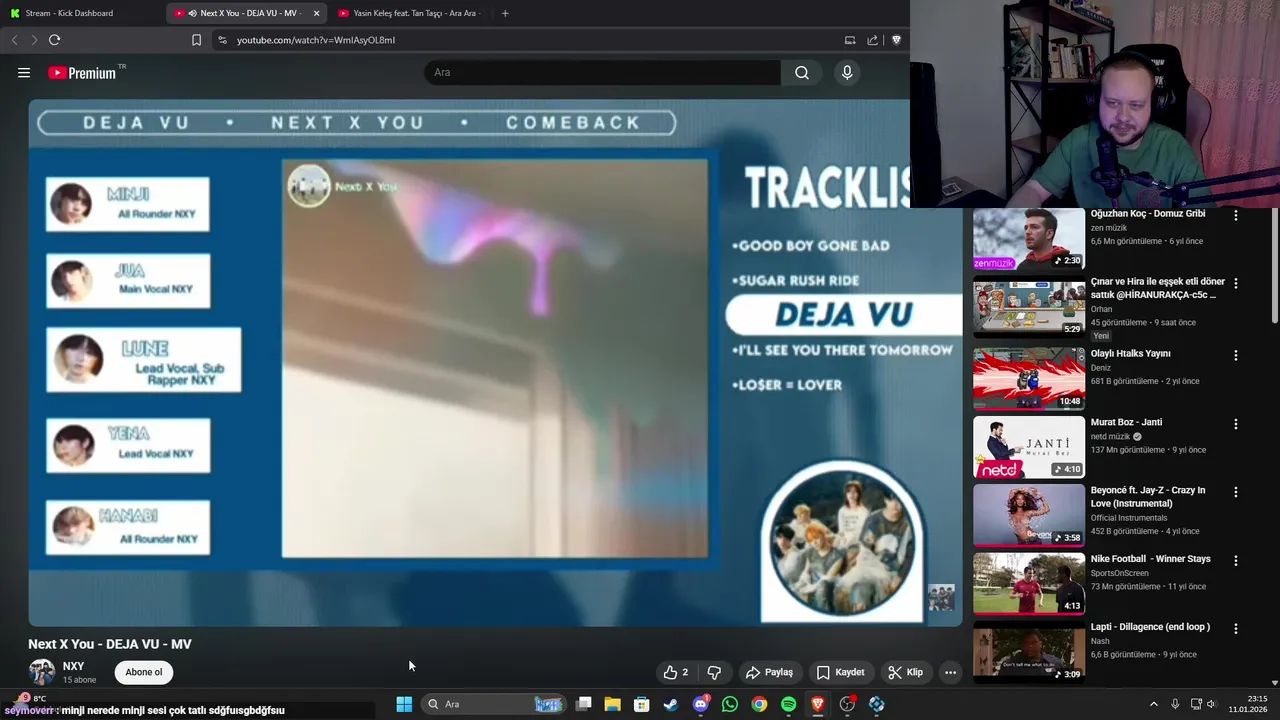Open site settings icon in address bar
The width and height of the screenshot is (1280, 720).
(222, 40)
